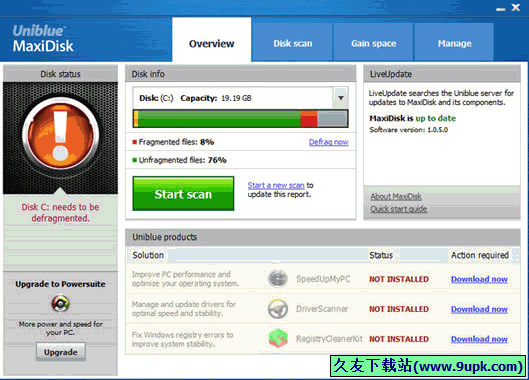529x380 pixels.
Task: Click the orange disk status warning icon
Action: pos(61,134)
